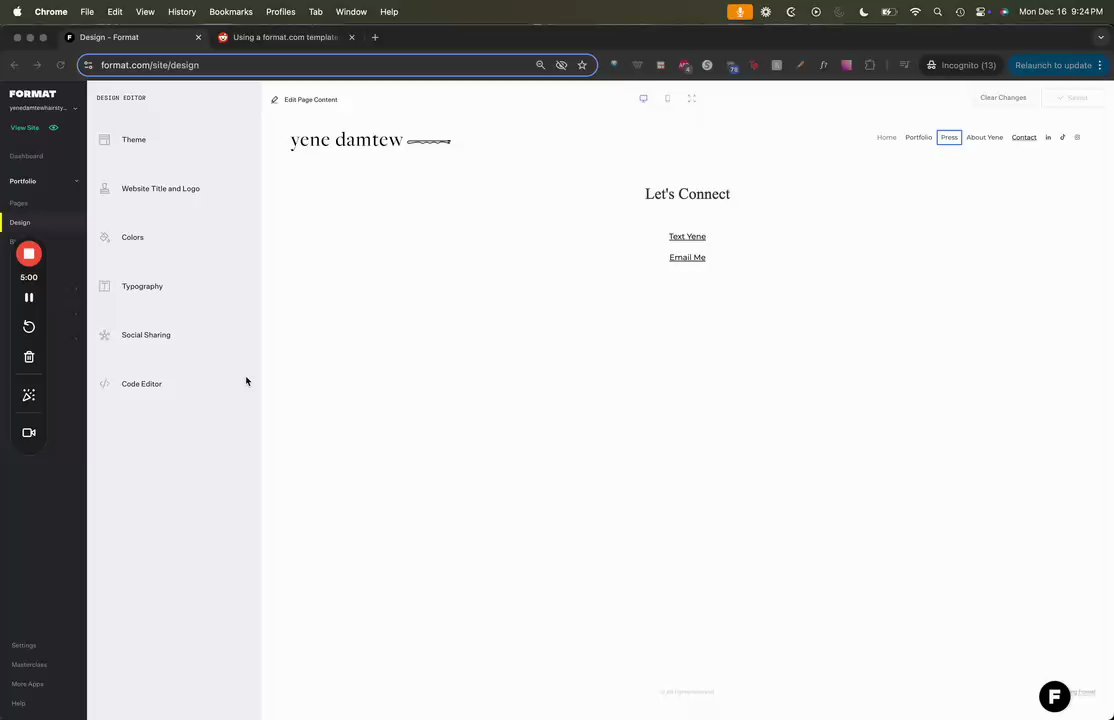Expand the account name dropdown in sidebar
The image size is (1114, 720).
point(75,109)
